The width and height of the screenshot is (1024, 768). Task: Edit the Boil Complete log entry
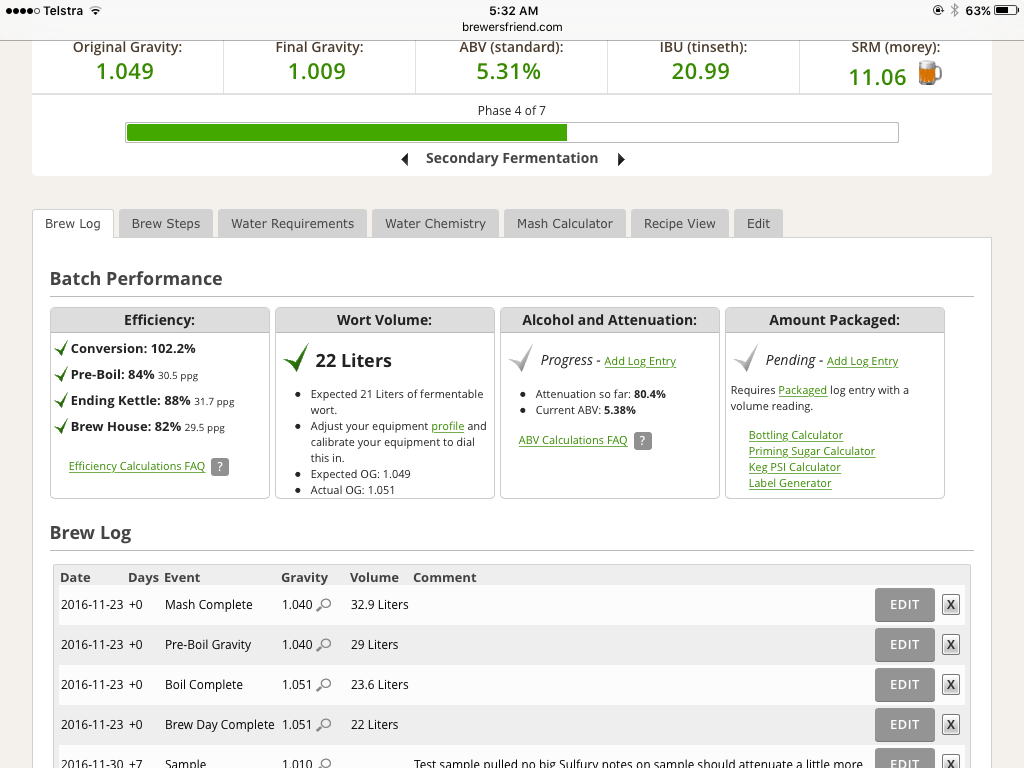tap(904, 684)
